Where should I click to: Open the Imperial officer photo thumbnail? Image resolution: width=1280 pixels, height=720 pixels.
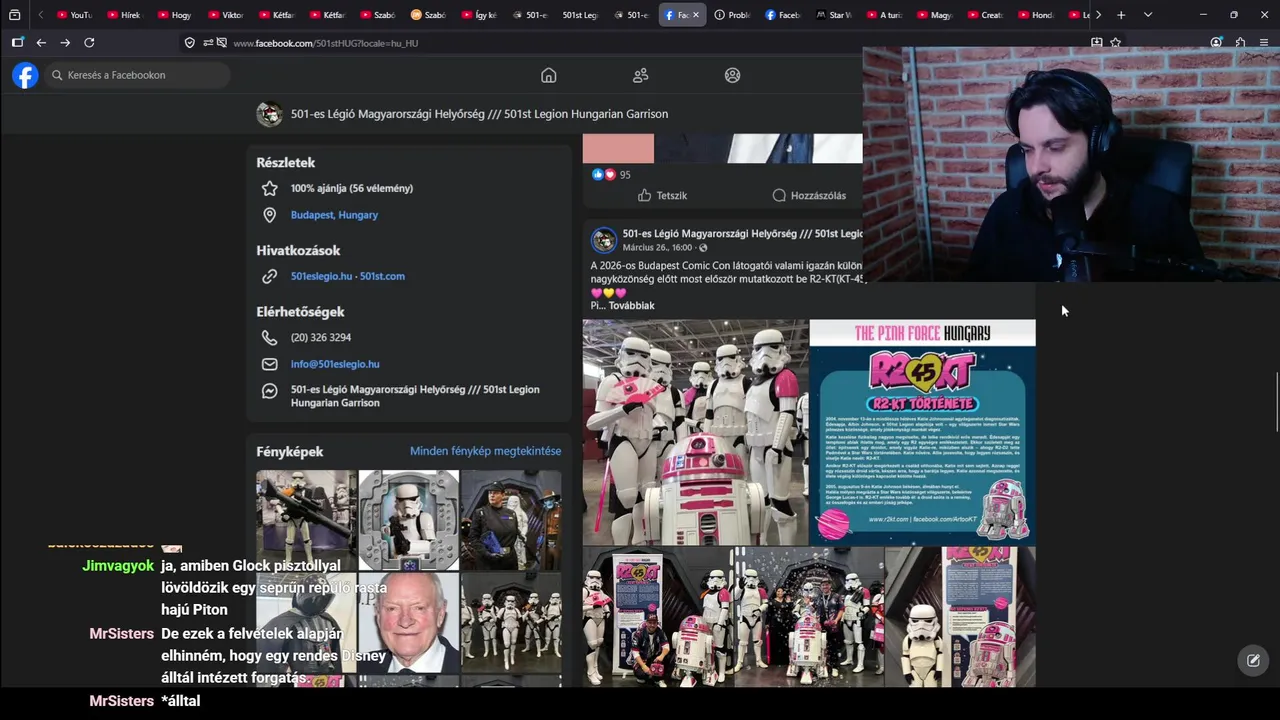click(x=511, y=520)
